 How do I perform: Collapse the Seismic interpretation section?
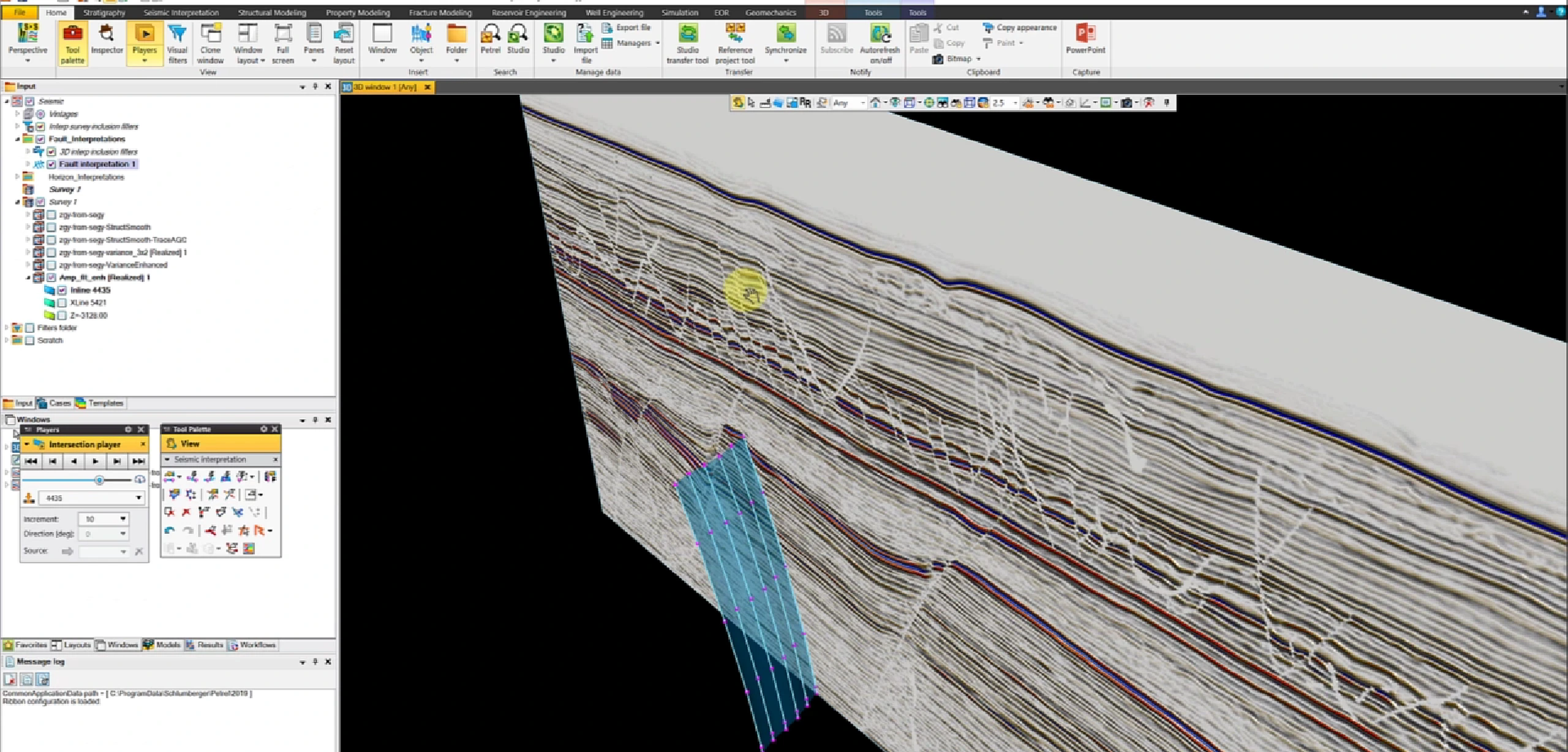(x=167, y=460)
